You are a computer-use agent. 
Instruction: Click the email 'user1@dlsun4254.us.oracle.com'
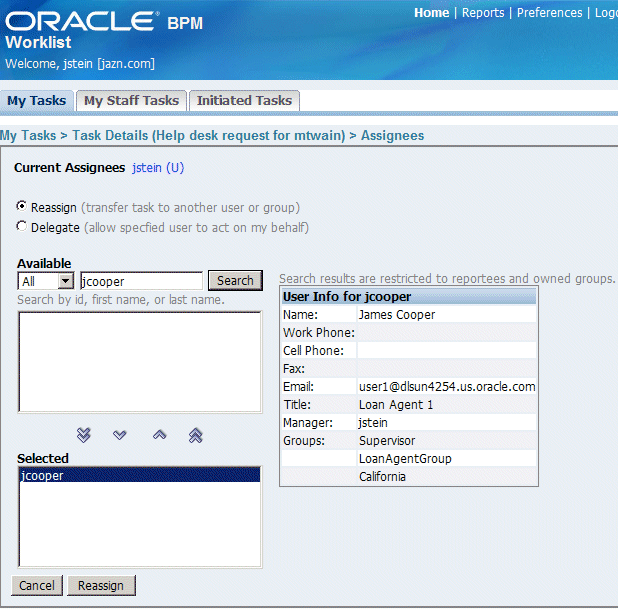(447, 387)
